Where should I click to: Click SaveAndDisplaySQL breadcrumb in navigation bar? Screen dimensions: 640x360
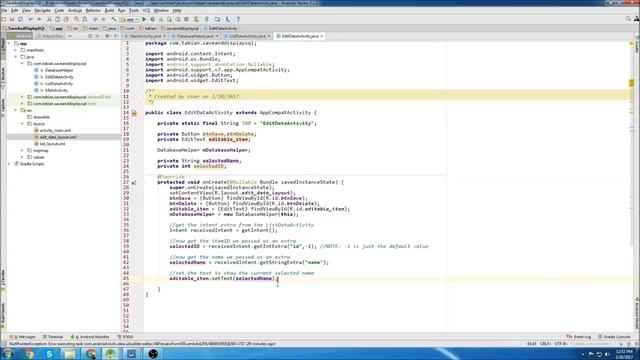pyautogui.click(x=24, y=29)
